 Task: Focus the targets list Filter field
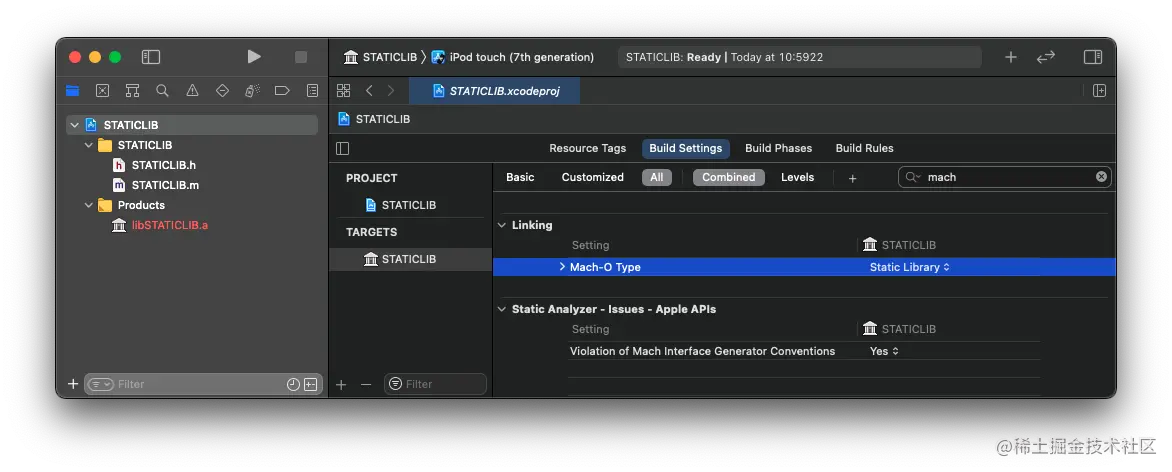(x=436, y=384)
